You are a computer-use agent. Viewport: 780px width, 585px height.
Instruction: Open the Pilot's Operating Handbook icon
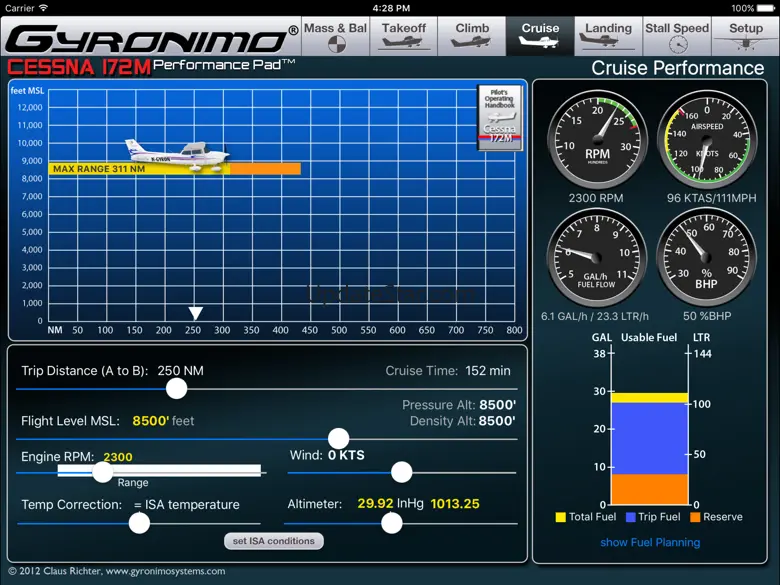tap(499, 116)
